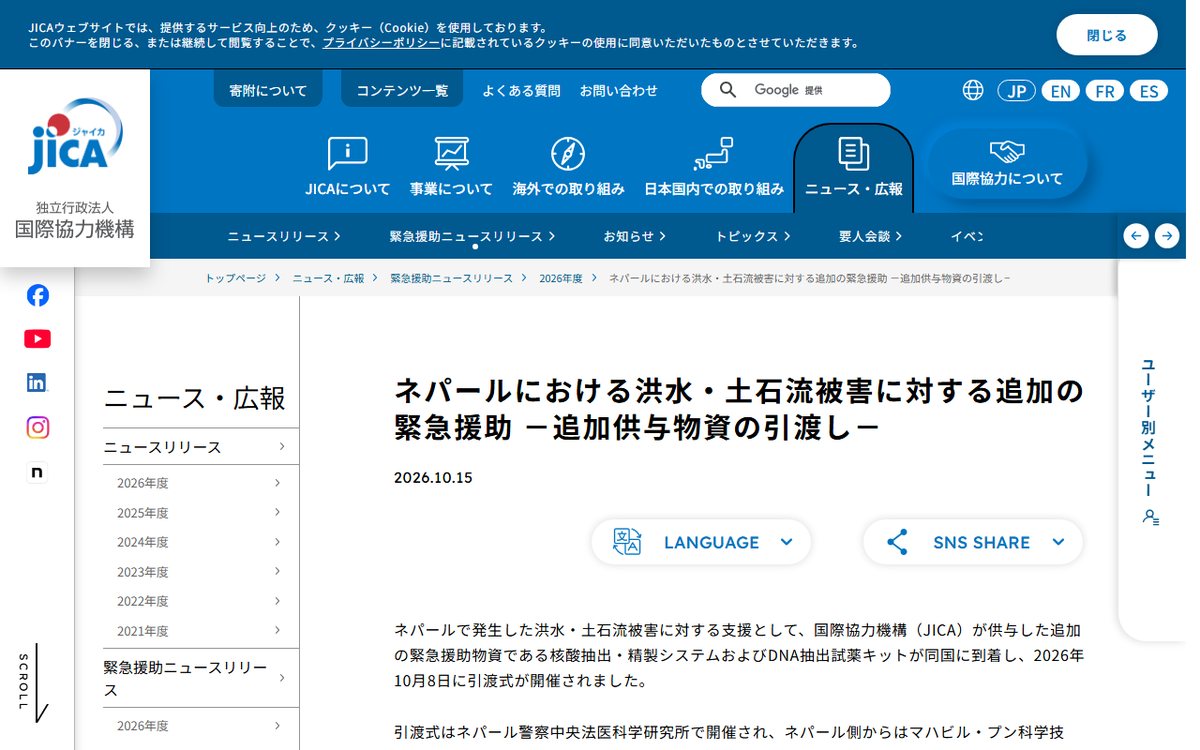Open ニュースリリース submenu item
The width and height of the screenshot is (1200, 750).
pos(284,236)
